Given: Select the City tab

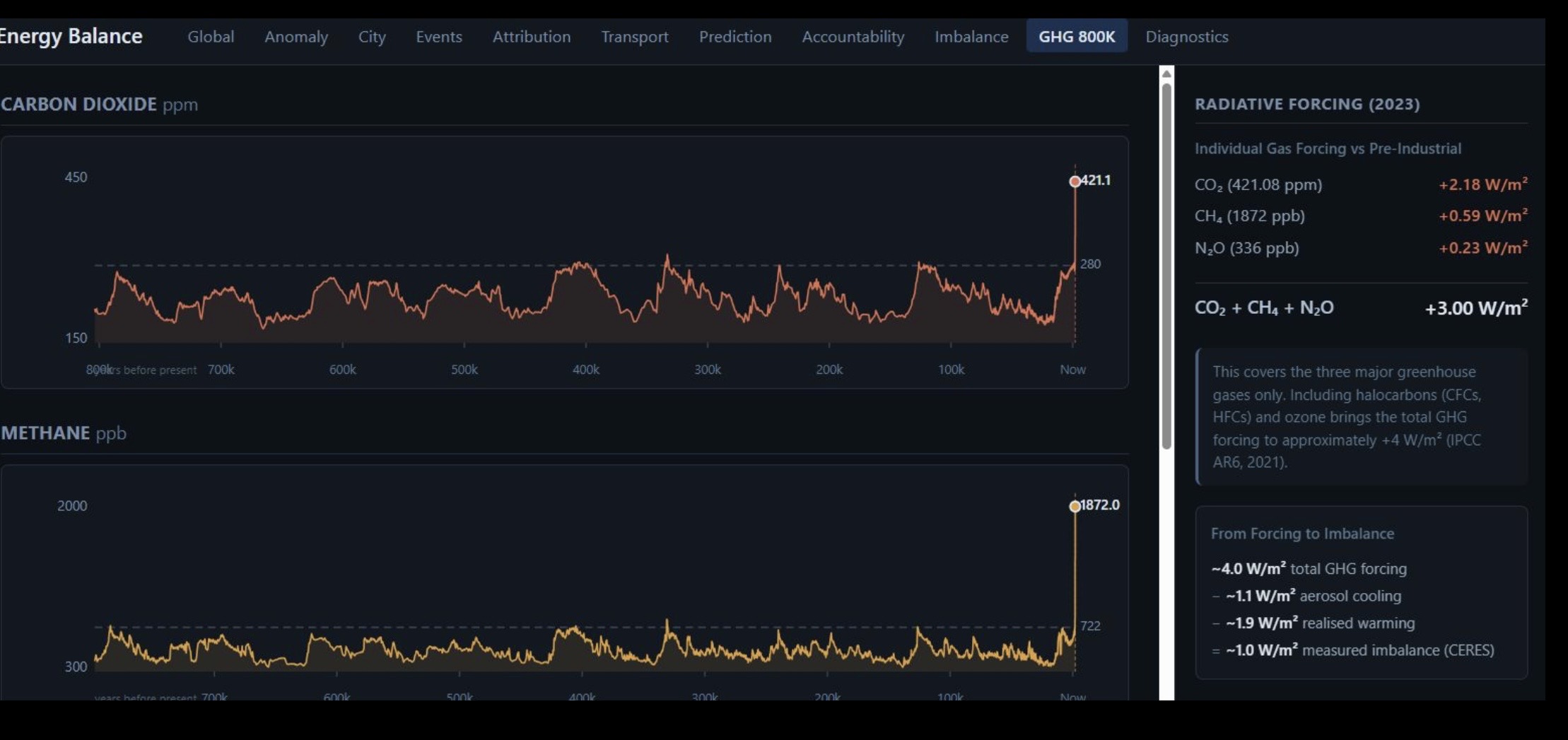Looking at the screenshot, I should click(371, 37).
